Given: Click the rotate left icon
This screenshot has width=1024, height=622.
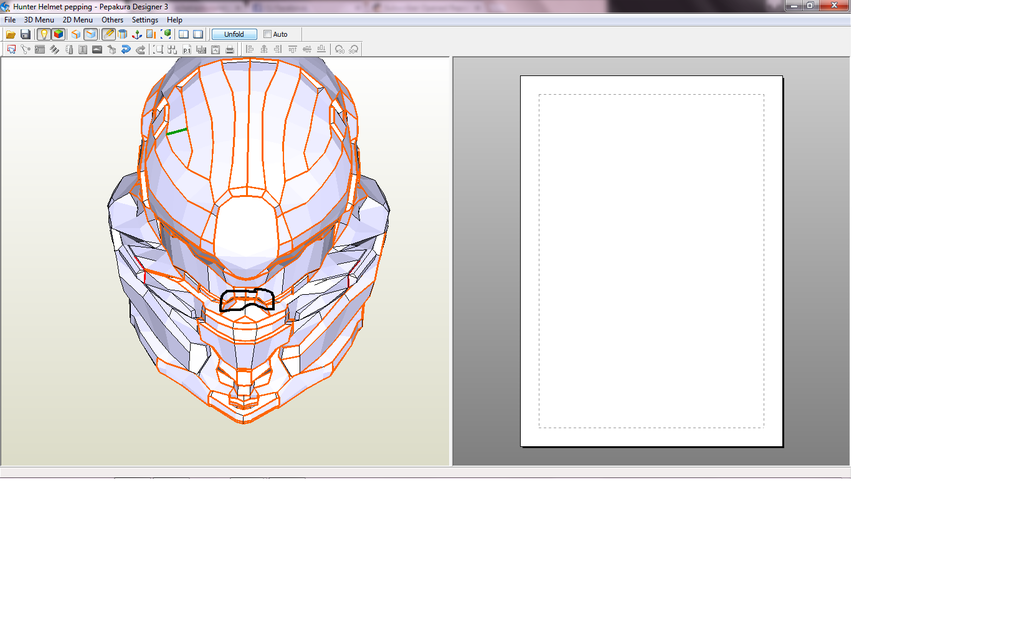Looking at the screenshot, I should point(340,50).
